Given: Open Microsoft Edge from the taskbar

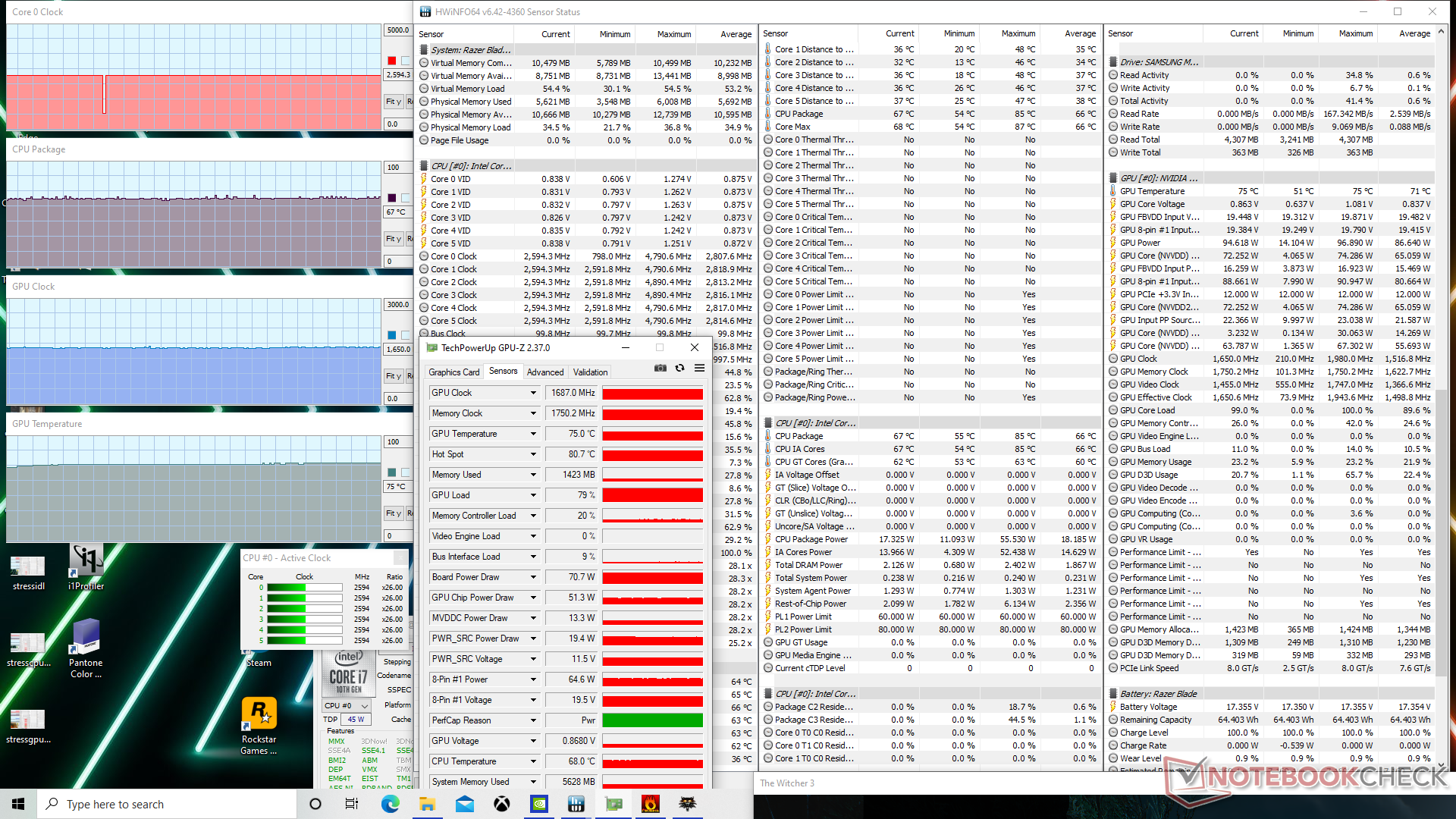Looking at the screenshot, I should click(x=390, y=804).
